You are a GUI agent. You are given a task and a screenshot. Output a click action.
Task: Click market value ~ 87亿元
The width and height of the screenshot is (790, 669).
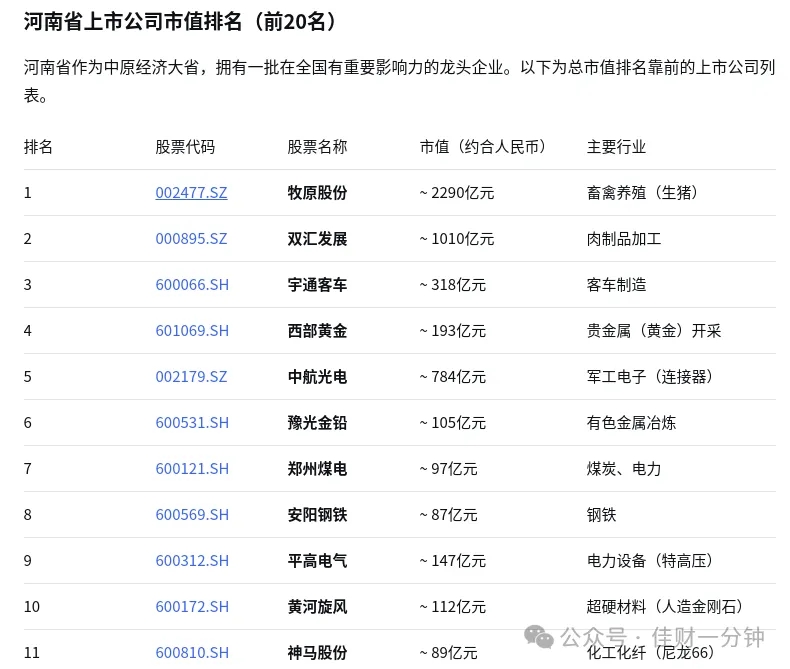click(x=448, y=514)
